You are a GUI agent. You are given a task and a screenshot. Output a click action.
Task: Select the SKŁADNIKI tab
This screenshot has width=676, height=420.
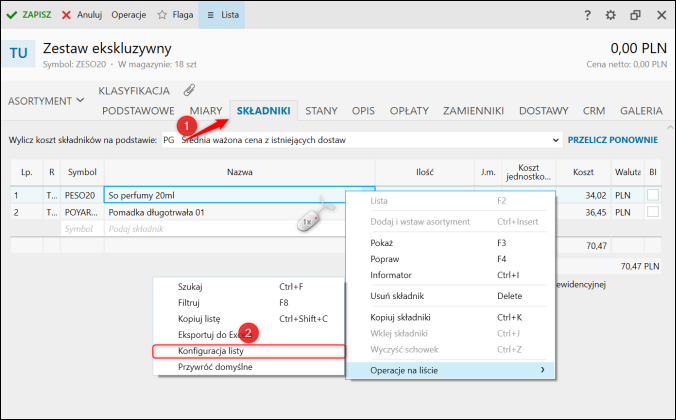pos(263,111)
